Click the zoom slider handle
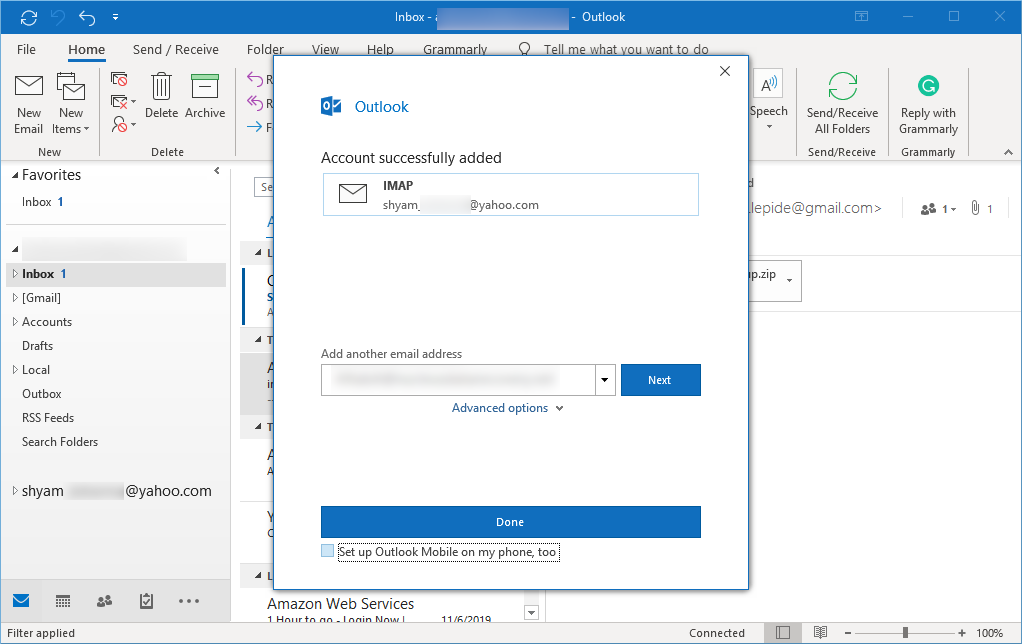This screenshot has height=644, width=1022. point(905,632)
